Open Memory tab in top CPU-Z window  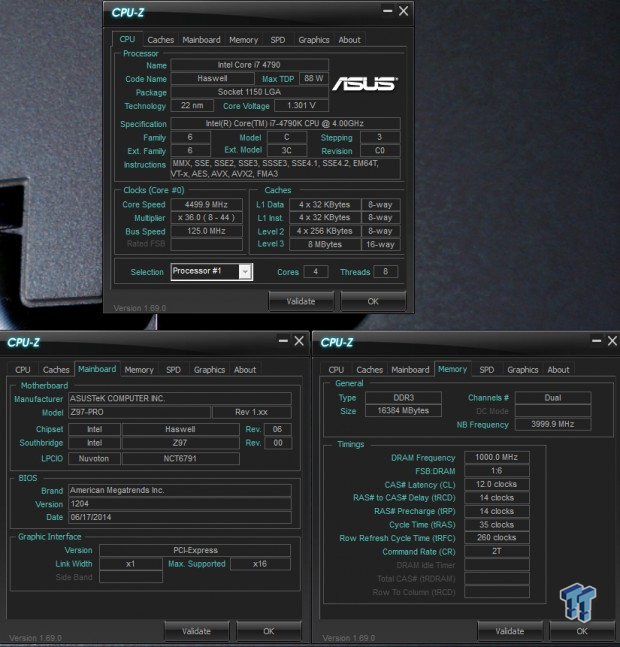(243, 40)
